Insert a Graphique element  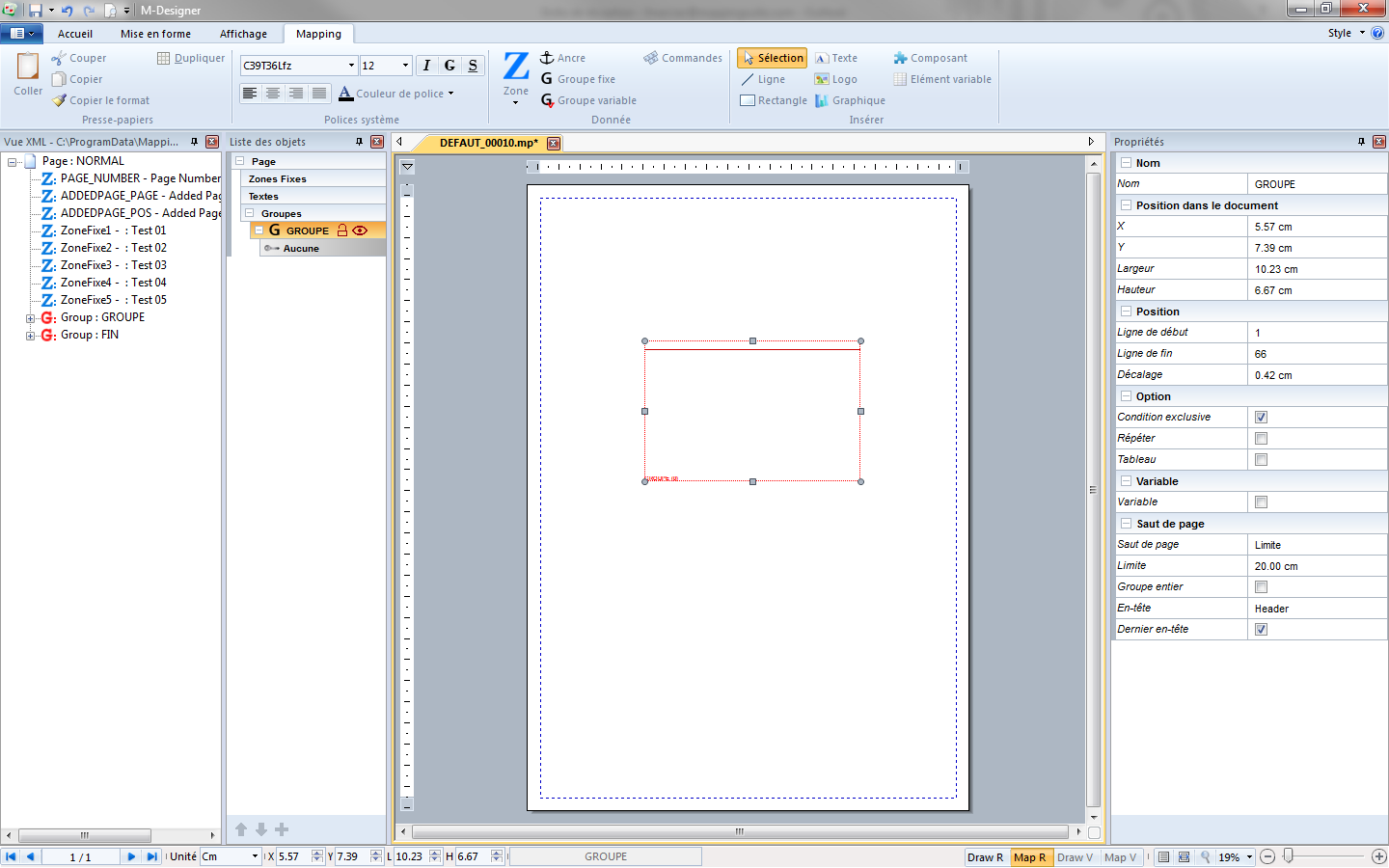(x=855, y=100)
